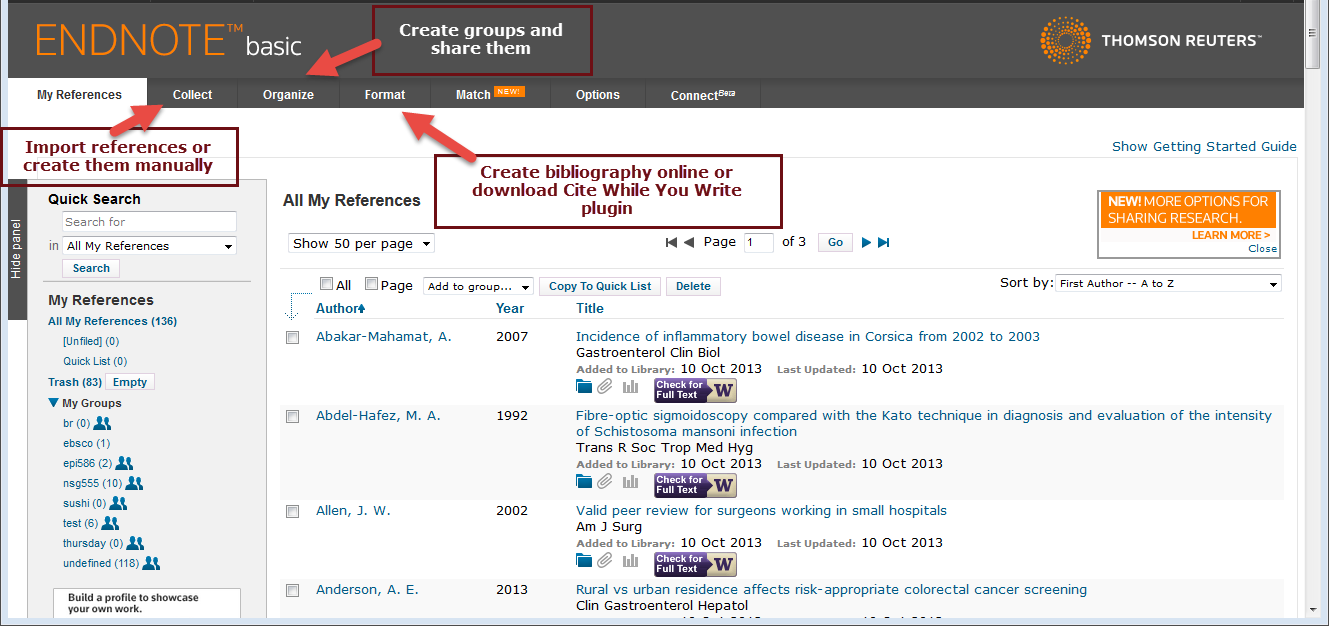The image size is (1329, 626).
Task: Click the Search for input field
Action: (x=149, y=222)
